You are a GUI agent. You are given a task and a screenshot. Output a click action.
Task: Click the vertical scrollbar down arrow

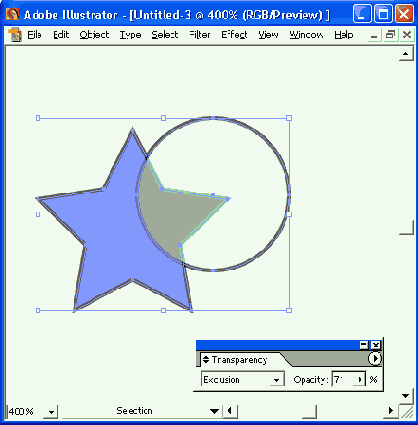click(x=406, y=396)
